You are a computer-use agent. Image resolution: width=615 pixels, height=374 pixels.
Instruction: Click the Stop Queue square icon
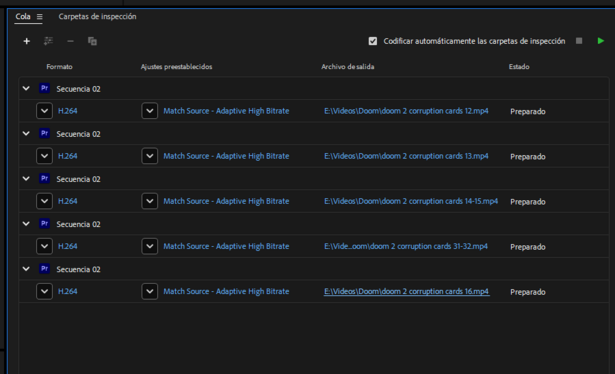click(579, 41)
